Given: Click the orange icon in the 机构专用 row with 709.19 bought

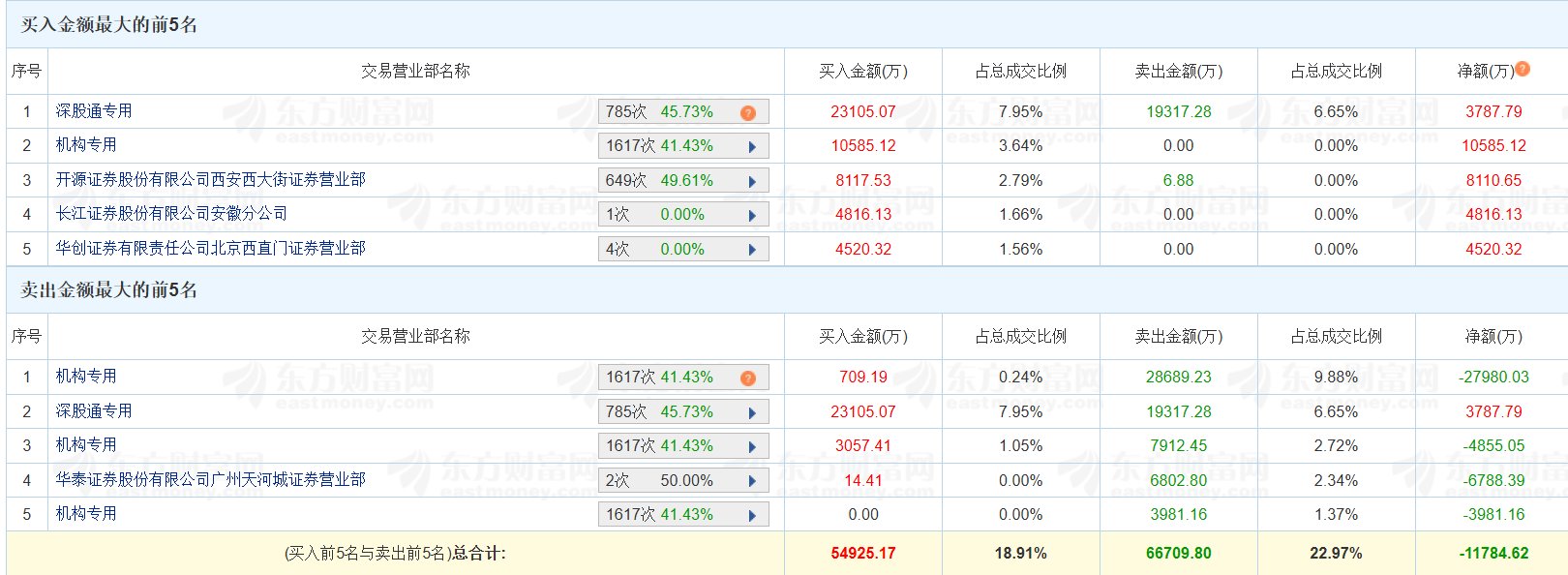Looking at the screenshot, I should click(747, 378).
